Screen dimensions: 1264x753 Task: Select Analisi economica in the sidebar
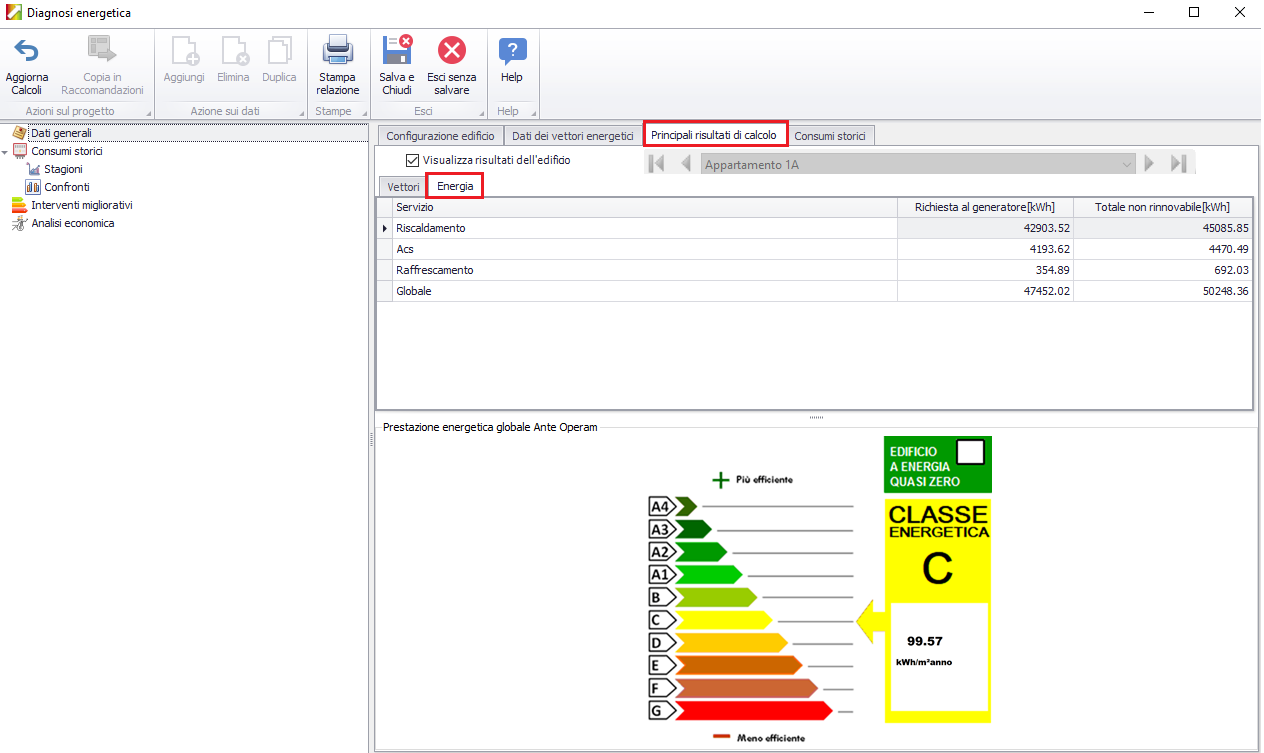[72, 223]
